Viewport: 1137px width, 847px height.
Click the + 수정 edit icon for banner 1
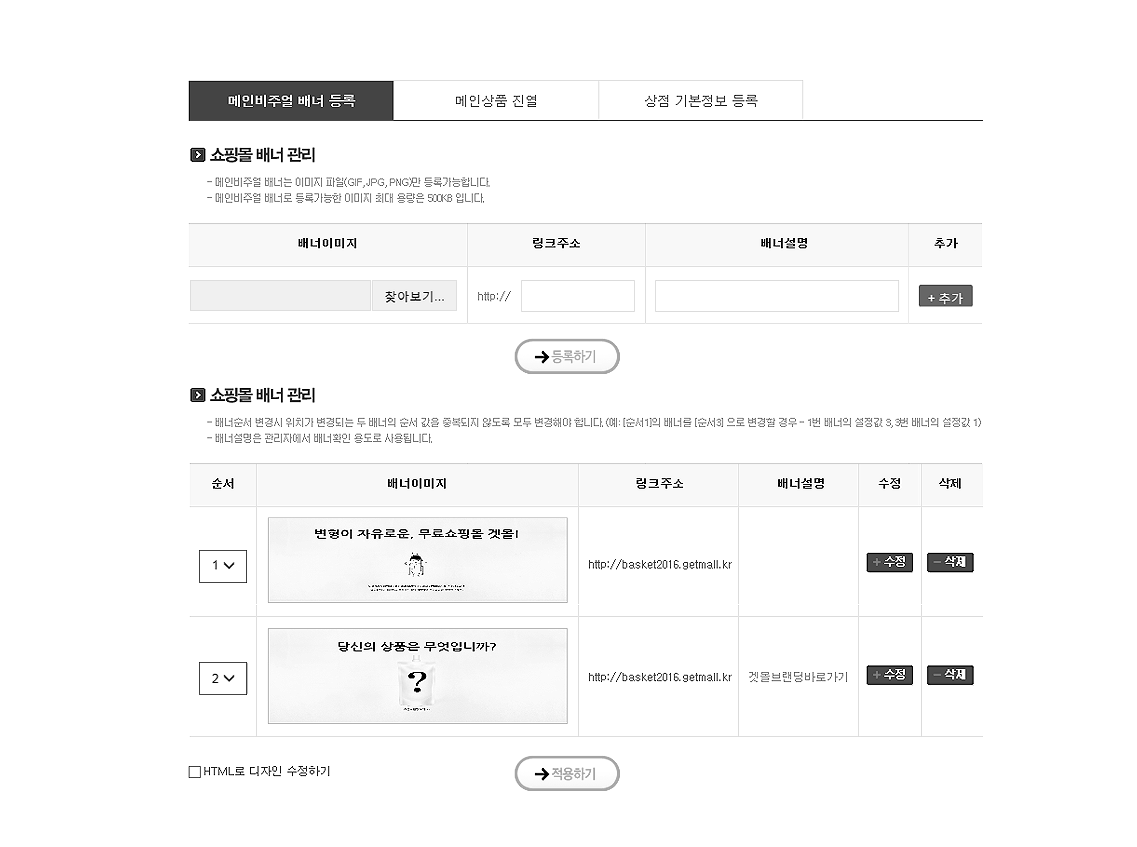pyautogui.click(x=889, y=562)
